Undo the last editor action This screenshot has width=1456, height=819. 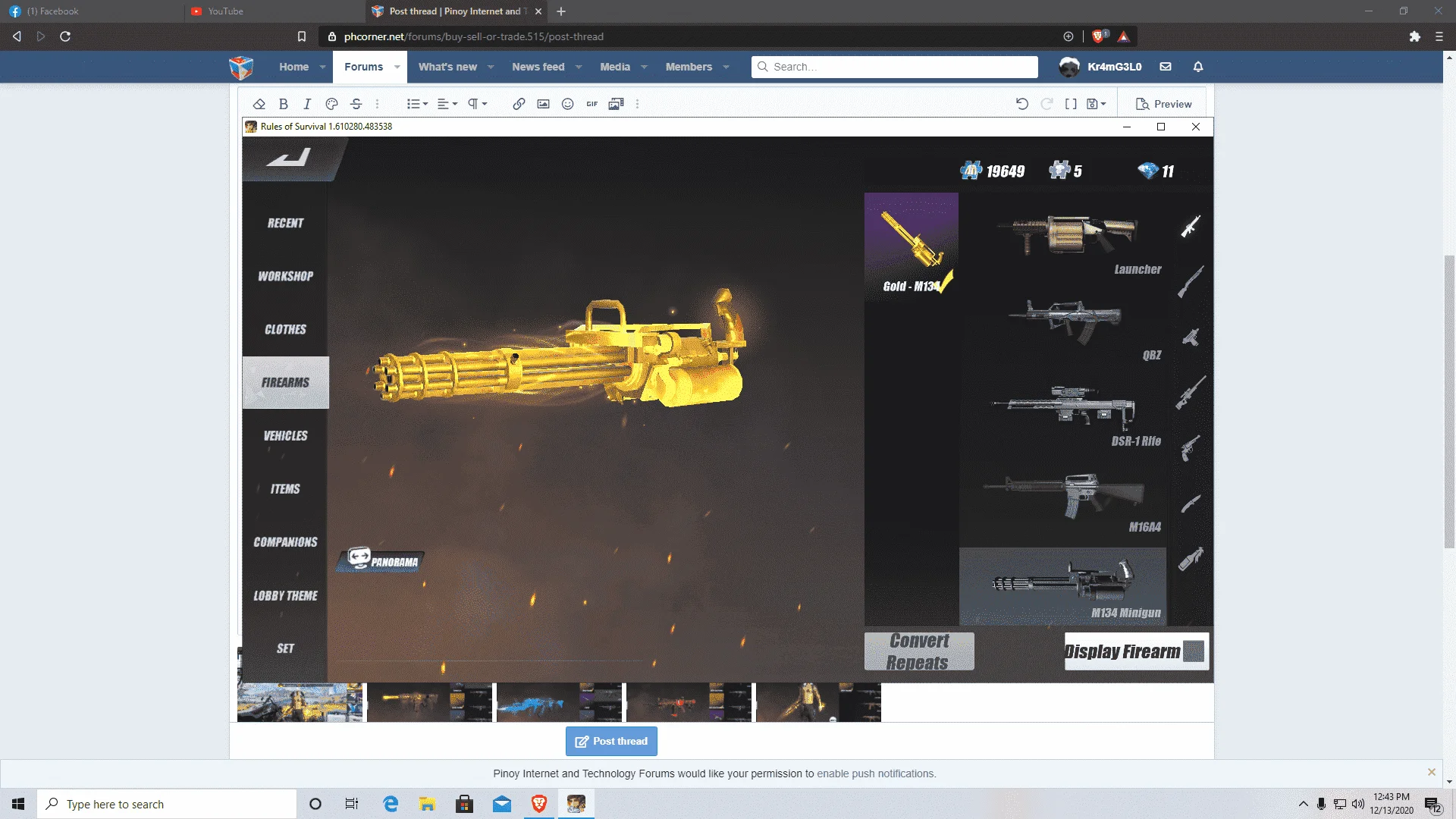coord(1022,104)
